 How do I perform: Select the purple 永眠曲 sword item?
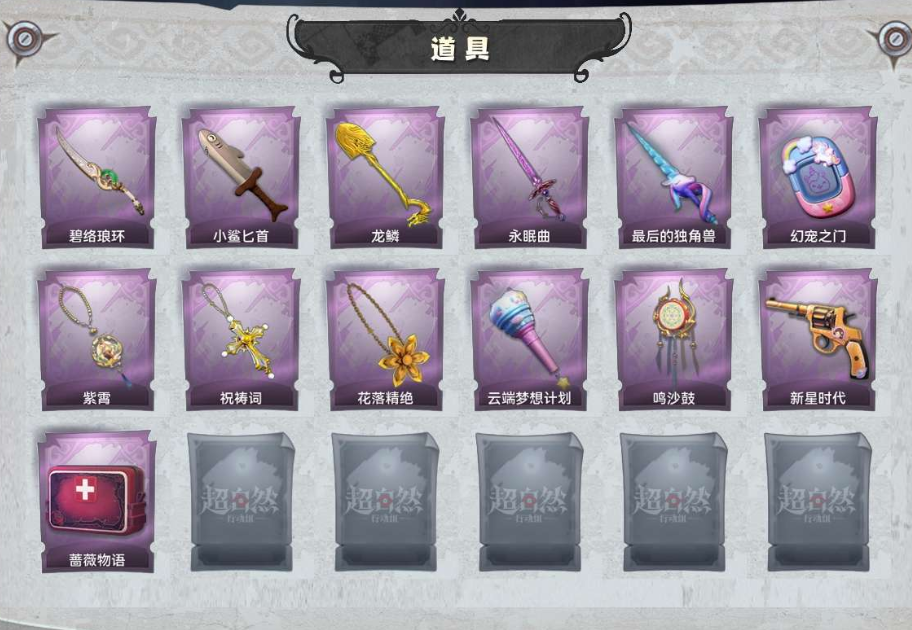(x=529, y=177)
